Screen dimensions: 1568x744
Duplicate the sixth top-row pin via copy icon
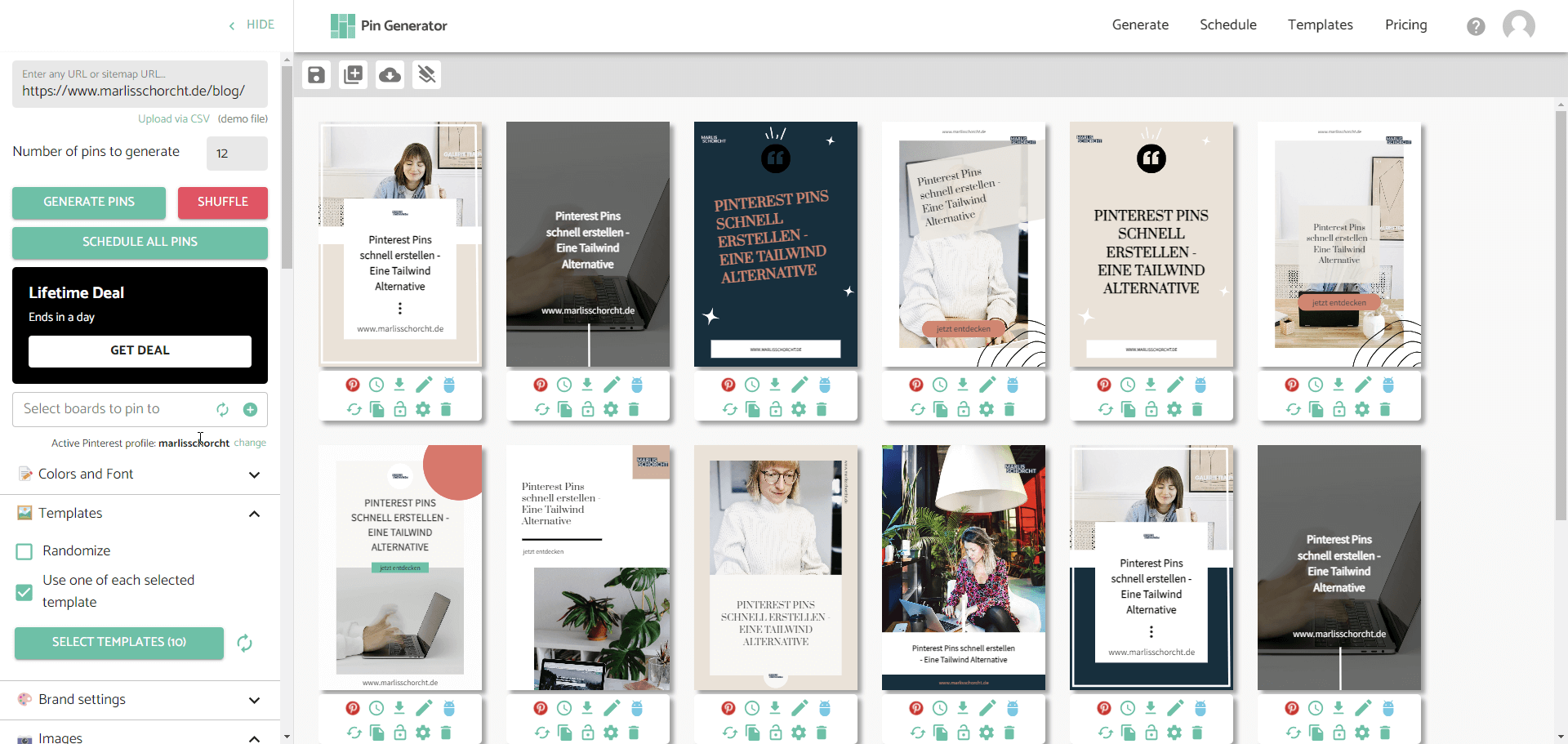point(1316,409)
